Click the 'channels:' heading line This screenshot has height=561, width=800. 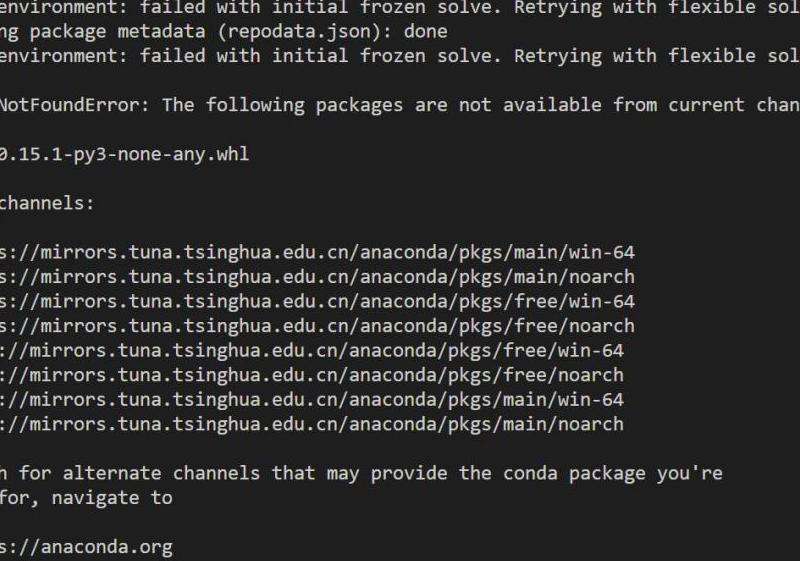pos(47,203)
